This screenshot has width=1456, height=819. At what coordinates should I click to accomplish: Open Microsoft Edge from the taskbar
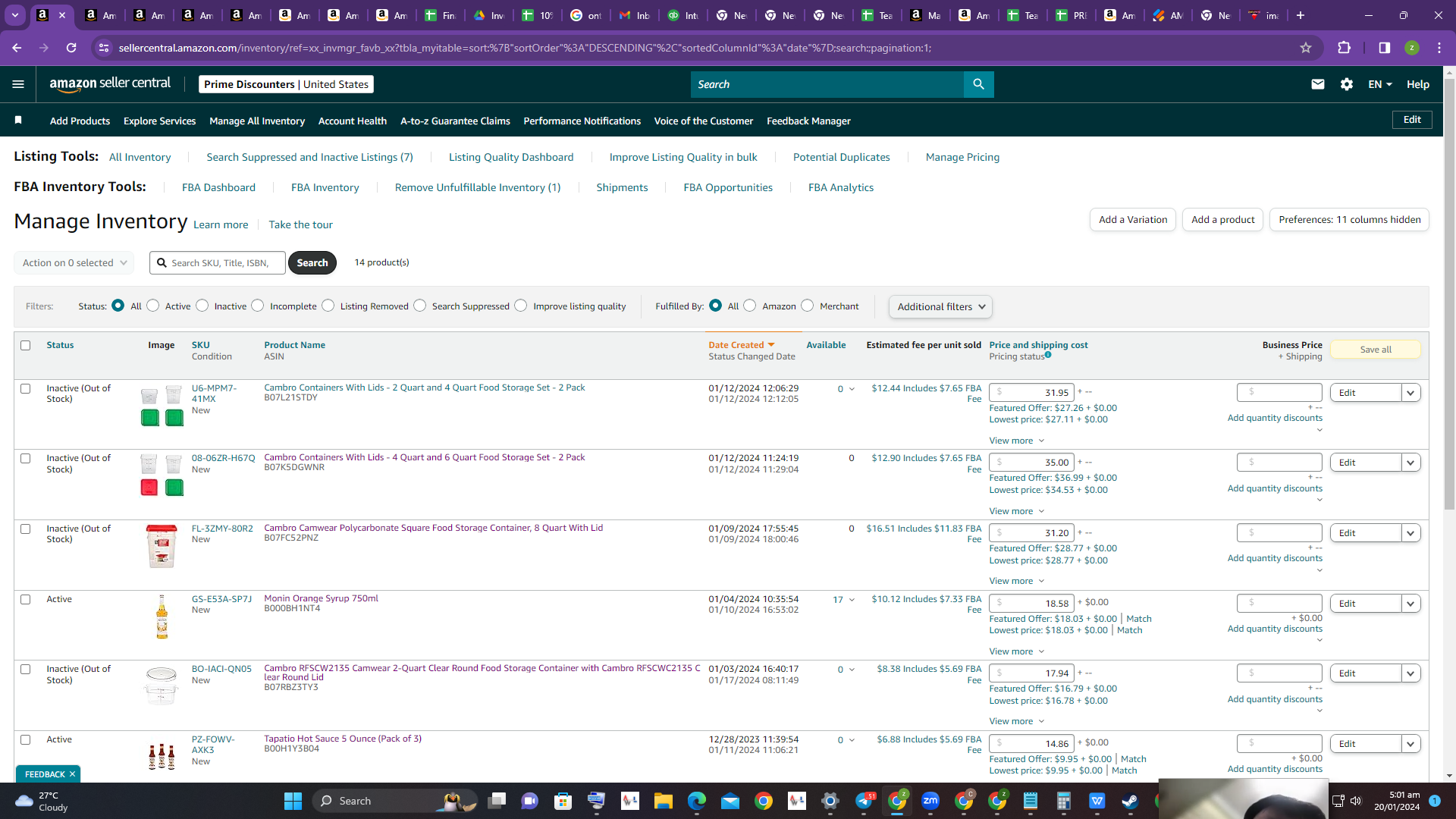pos(696,801)
